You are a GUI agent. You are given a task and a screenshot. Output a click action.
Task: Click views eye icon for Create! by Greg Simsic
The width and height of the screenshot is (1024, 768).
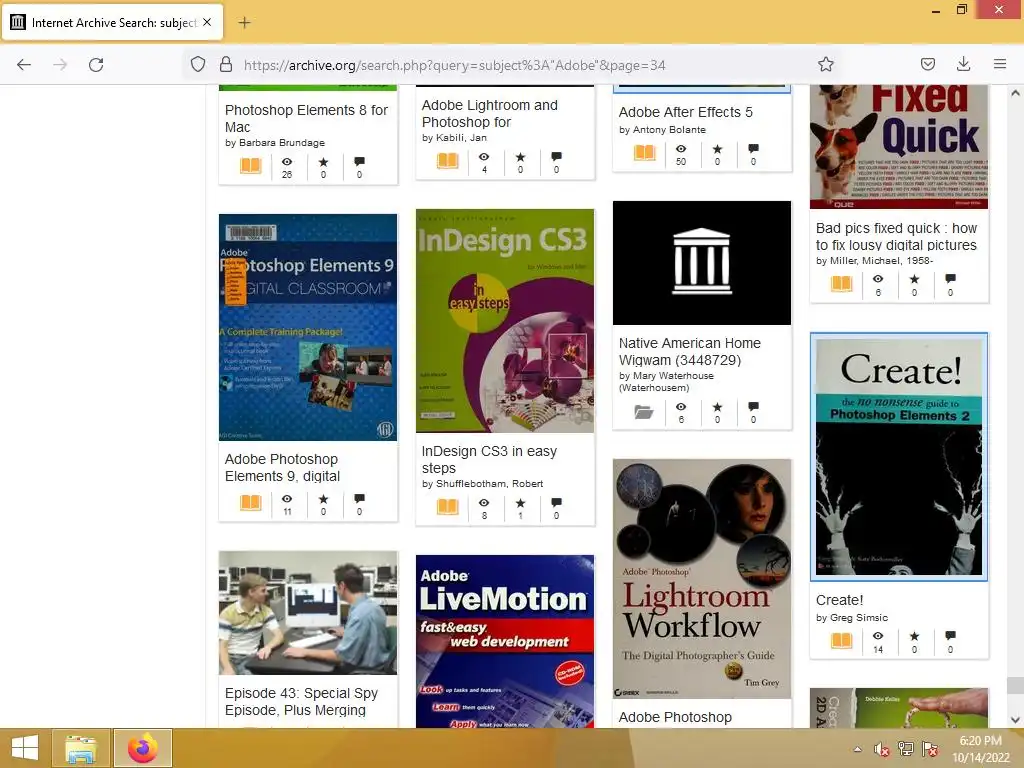878,635
